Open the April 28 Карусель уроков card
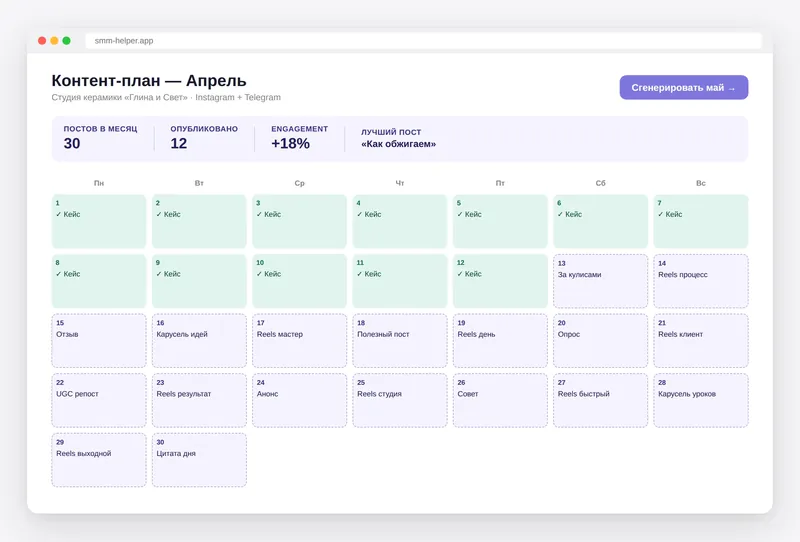The width and height of the screenshot is (800, 542). tap(701, 401)
